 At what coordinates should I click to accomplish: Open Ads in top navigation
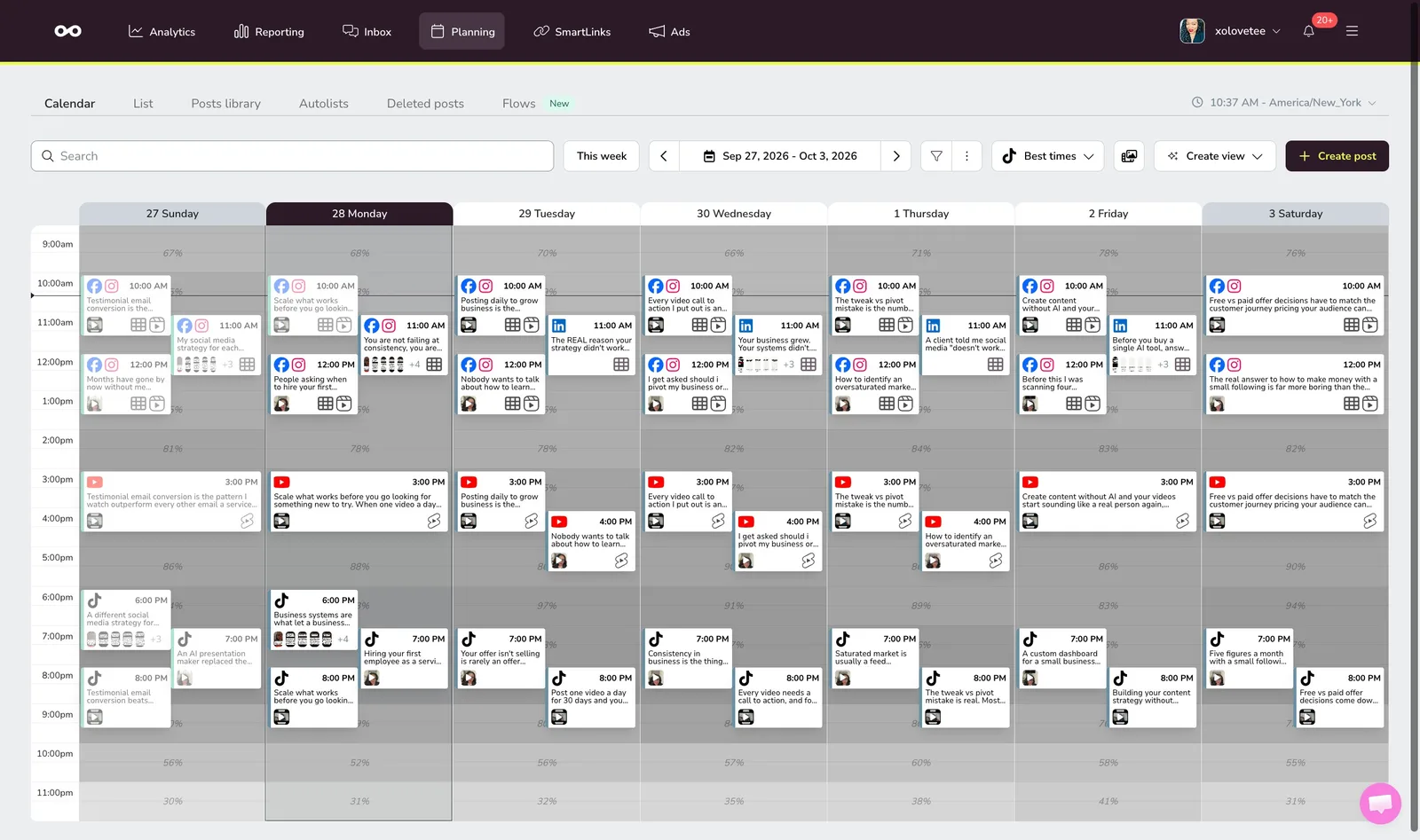669,31
